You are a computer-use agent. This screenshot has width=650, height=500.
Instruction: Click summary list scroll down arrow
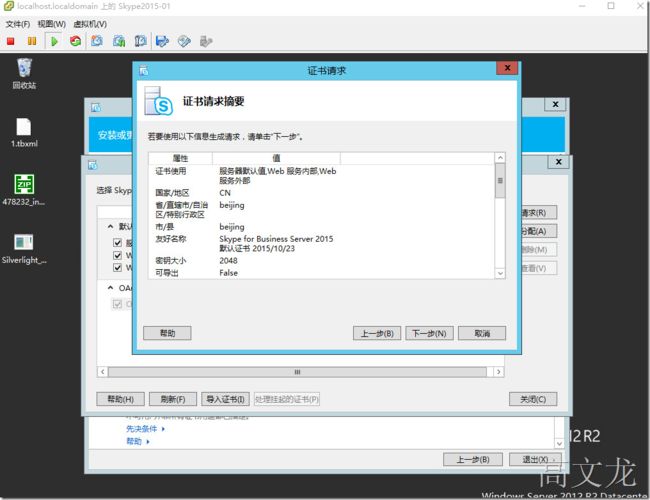[x=500, y=273]
